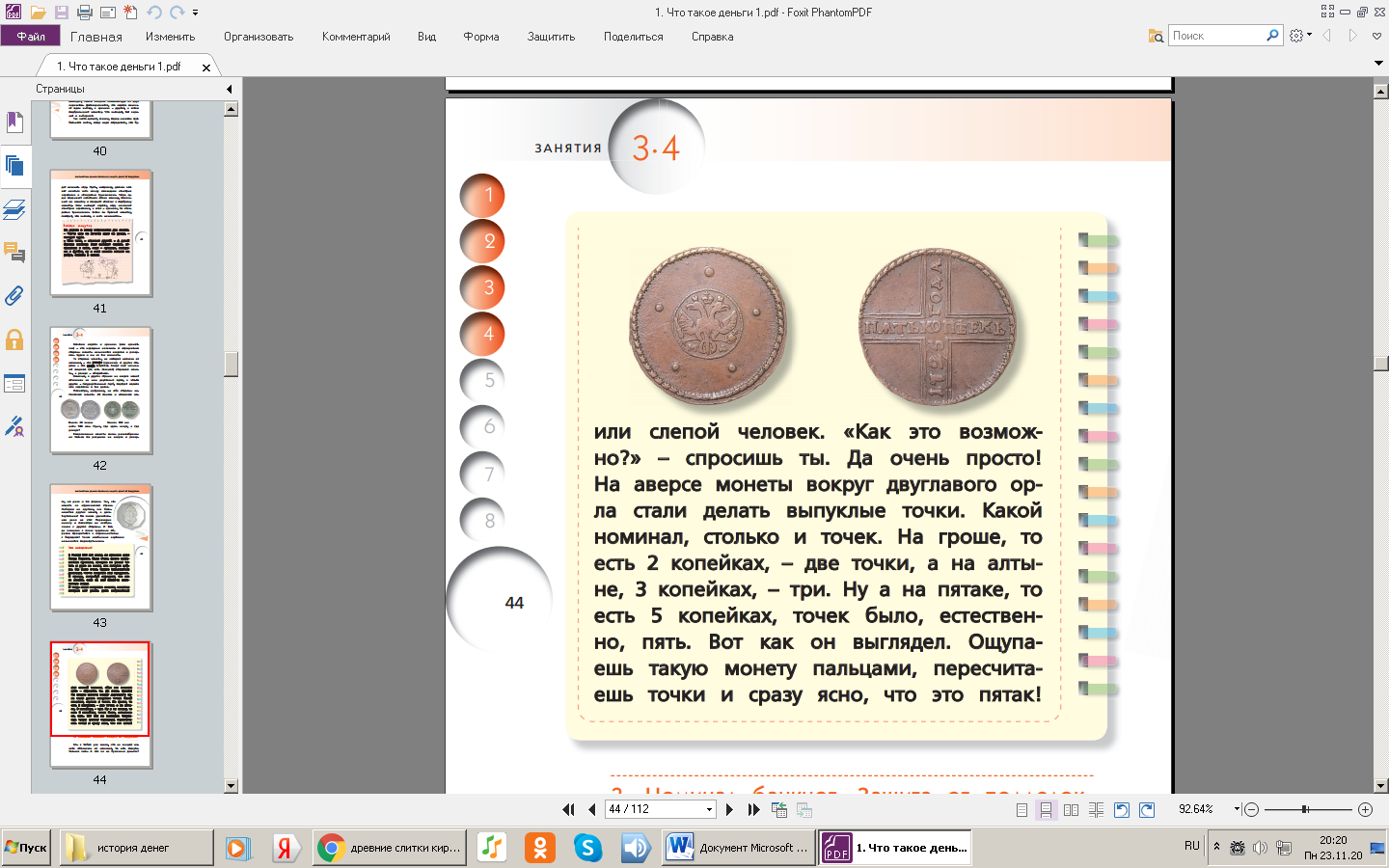The width and height of the screenshot is (1389, 868).
Task: Click the zoom slider handle
Action: (x=1305, y=809)
